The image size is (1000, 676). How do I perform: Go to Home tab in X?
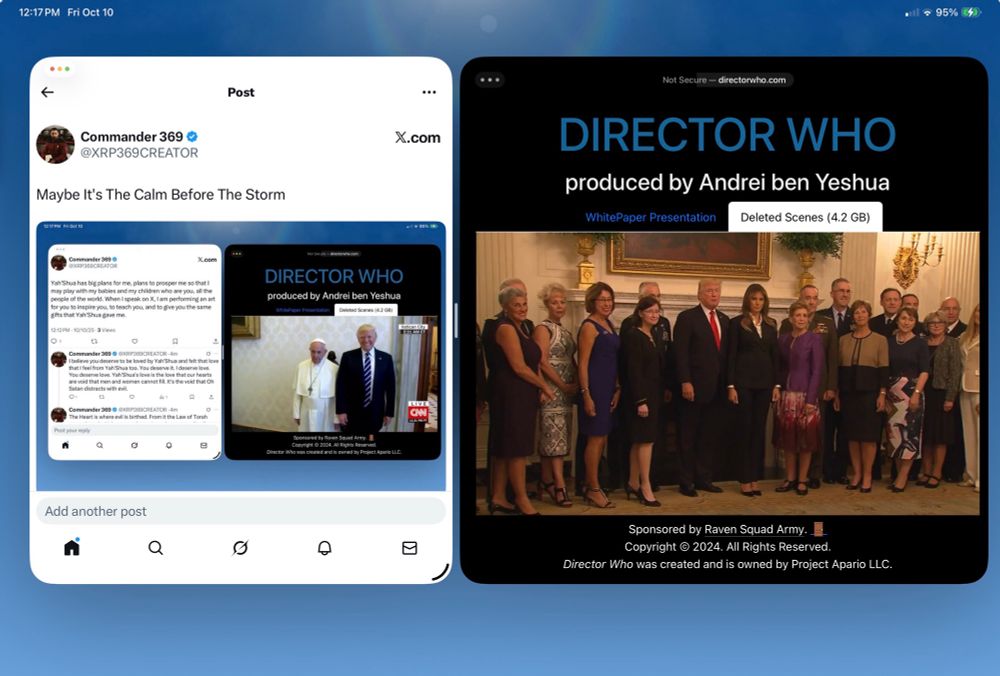coord(72,547)
